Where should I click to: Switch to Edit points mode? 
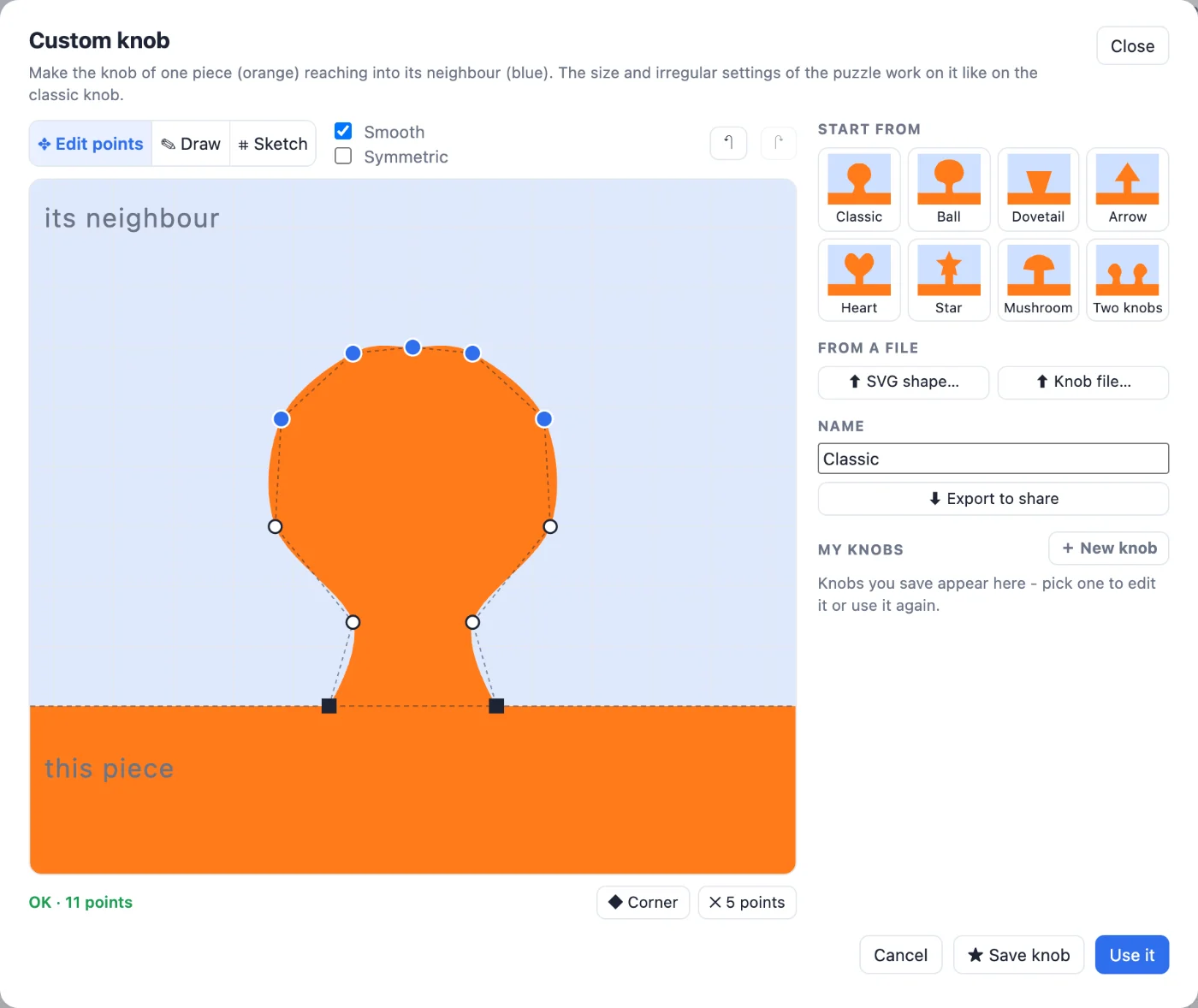click(x=91, y=144)
